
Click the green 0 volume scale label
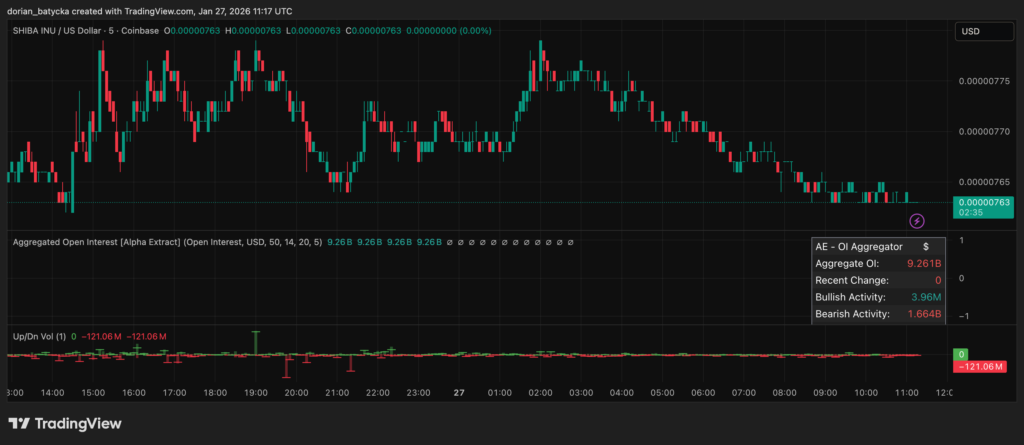tap(960, 355)
